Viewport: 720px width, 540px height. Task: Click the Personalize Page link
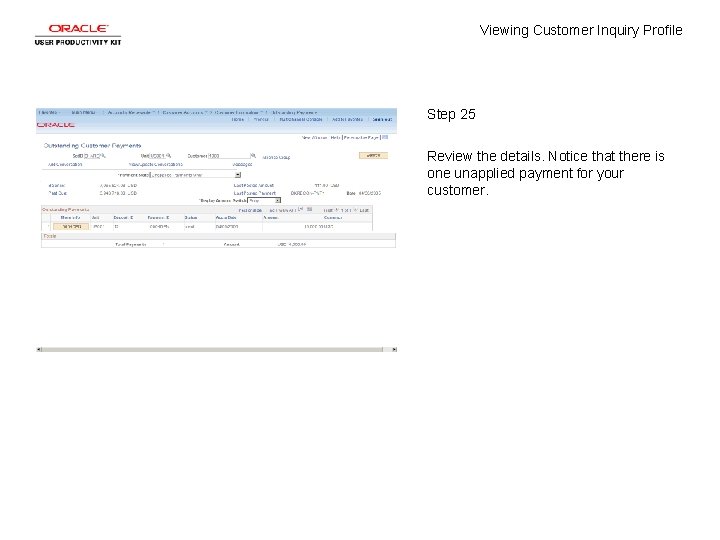[x=361, y=137]
